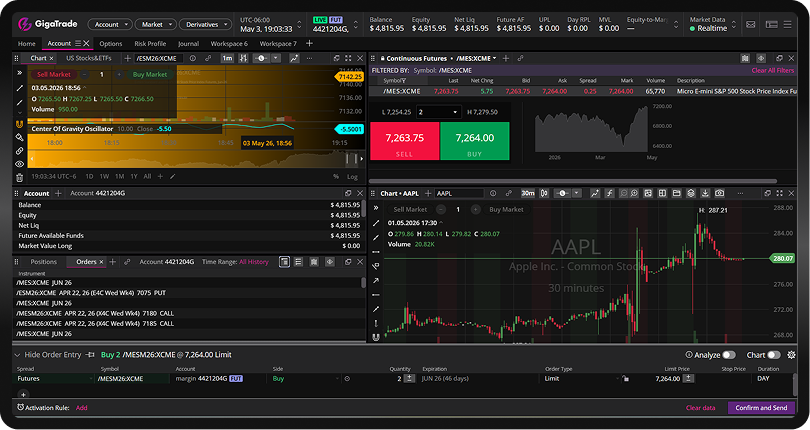Open the Risk Profile tab
Image resolution: width=810 pixels, height=430 pixels.
tap(150, 44)
